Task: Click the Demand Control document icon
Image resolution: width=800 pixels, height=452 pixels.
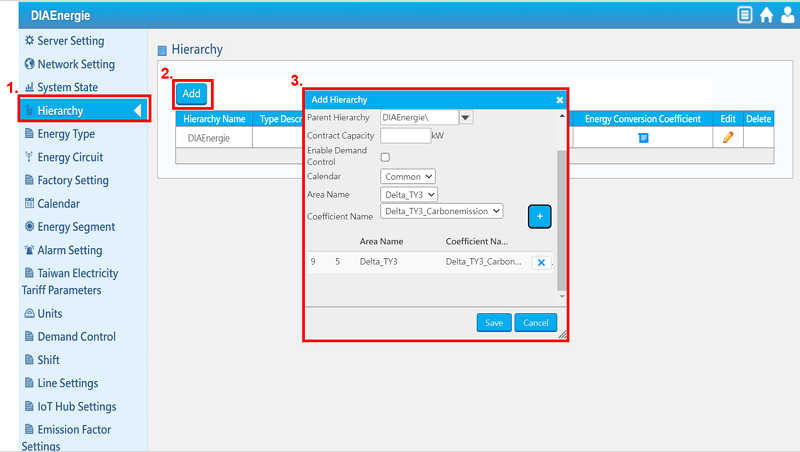Action: coord(30,336)
